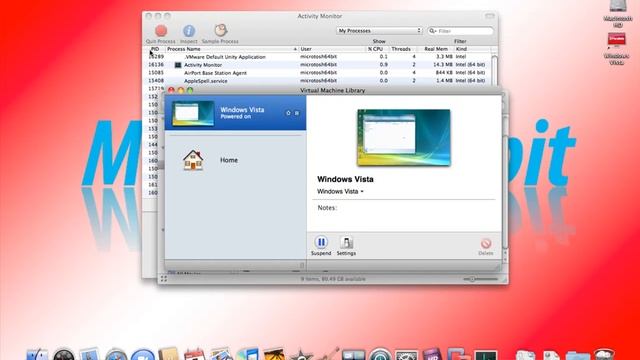Click the Sample Process toolbar icon
Screen dimensions: 640x360
click(220, 31)
